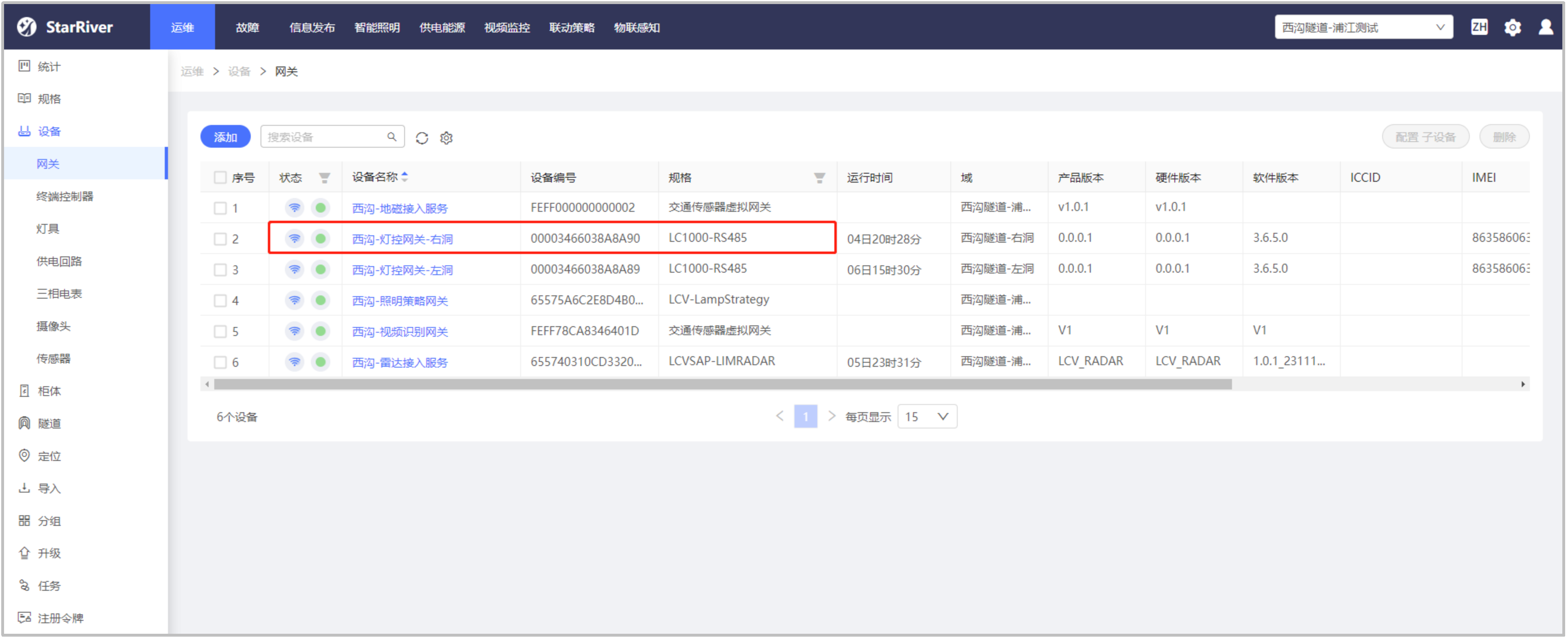Viewport: 1568px width, 637px height.
Task: Go to next page arrow
Action: point(831,416)
